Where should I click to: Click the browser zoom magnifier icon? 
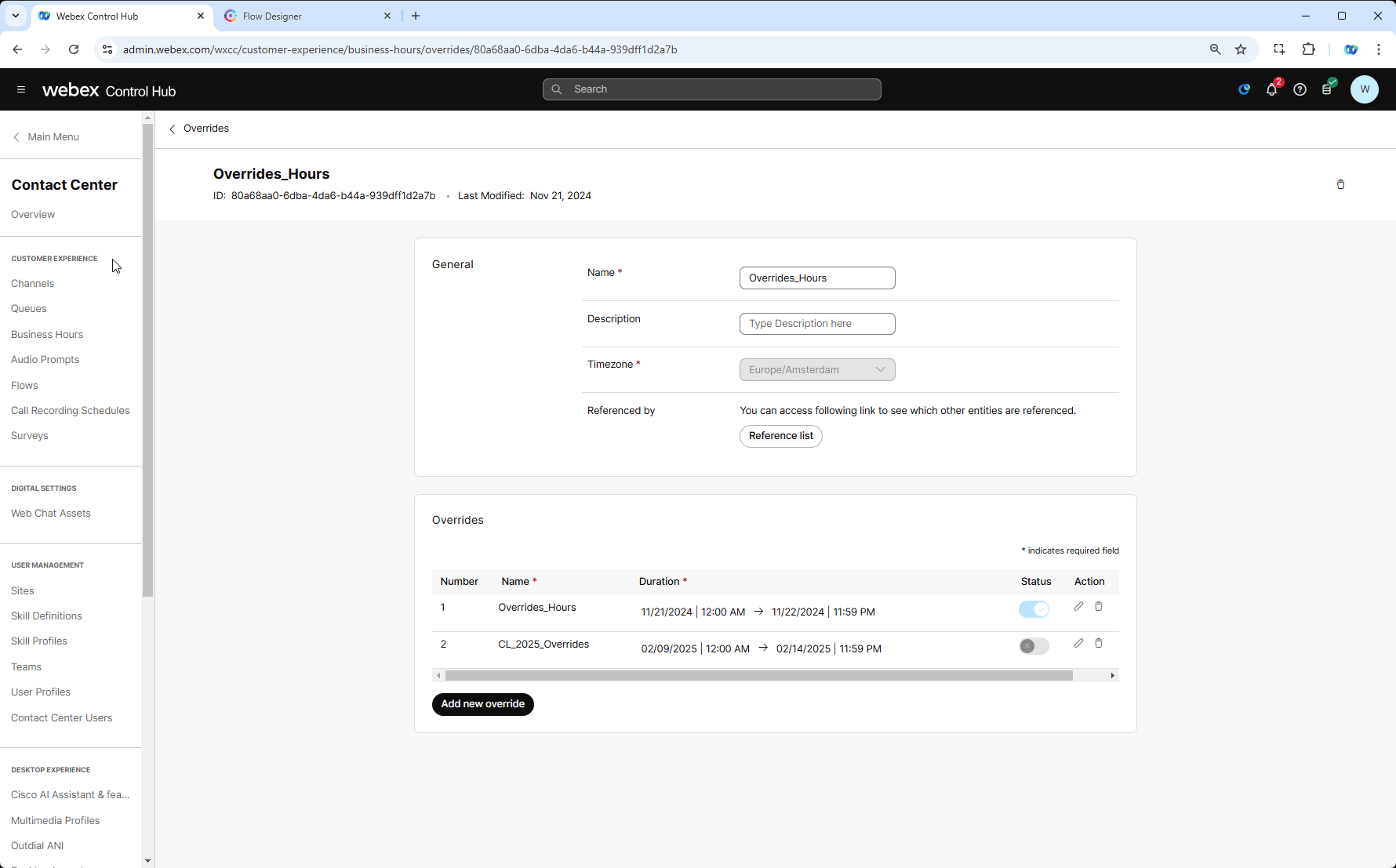tap(1215, 49)
